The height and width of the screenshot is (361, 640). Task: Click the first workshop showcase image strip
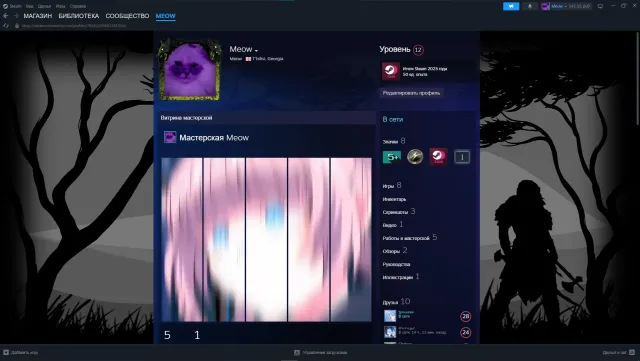[182, 239]
